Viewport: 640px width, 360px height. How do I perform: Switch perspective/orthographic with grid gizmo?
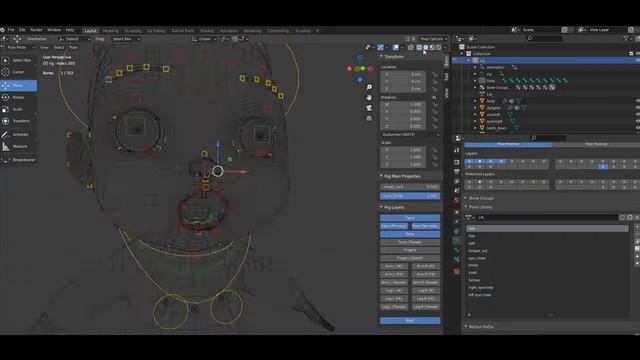coord(369,118)
